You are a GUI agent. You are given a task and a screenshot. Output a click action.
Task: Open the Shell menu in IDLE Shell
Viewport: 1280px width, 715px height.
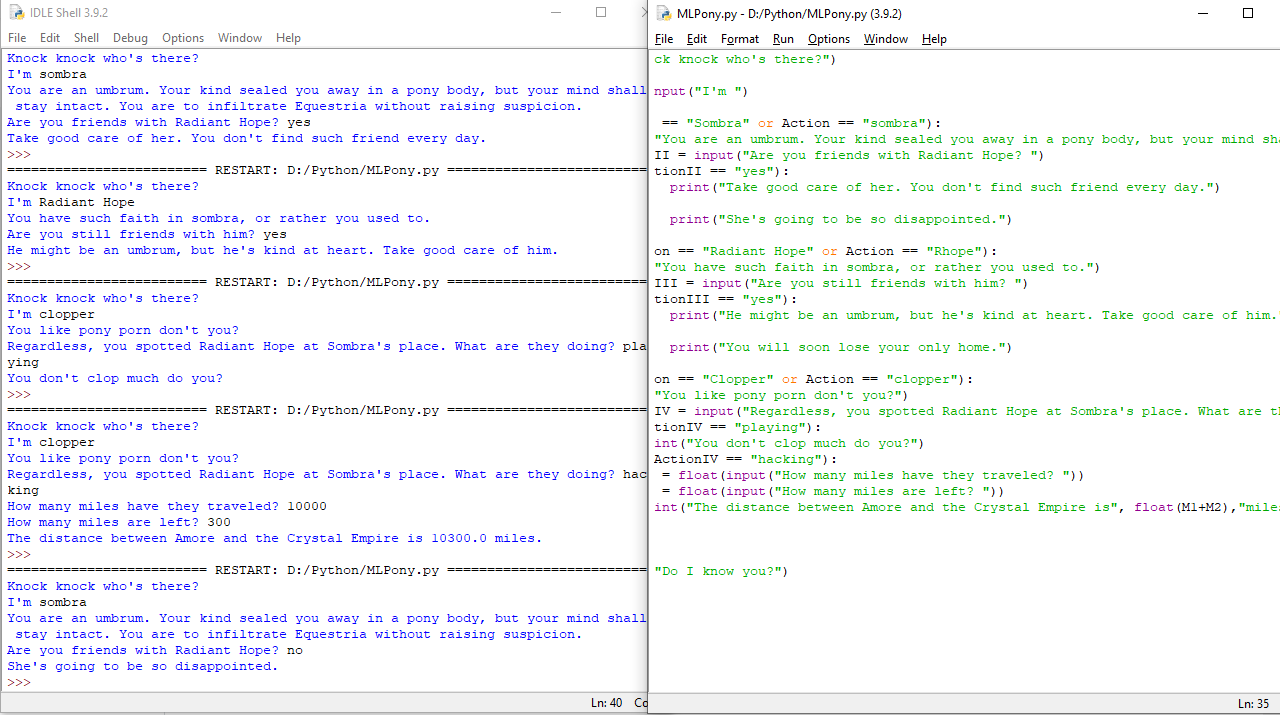[86, 38]
